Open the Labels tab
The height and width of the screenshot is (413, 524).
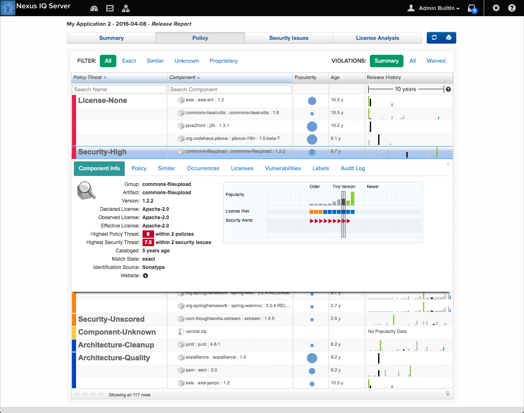tap(320, 168)
